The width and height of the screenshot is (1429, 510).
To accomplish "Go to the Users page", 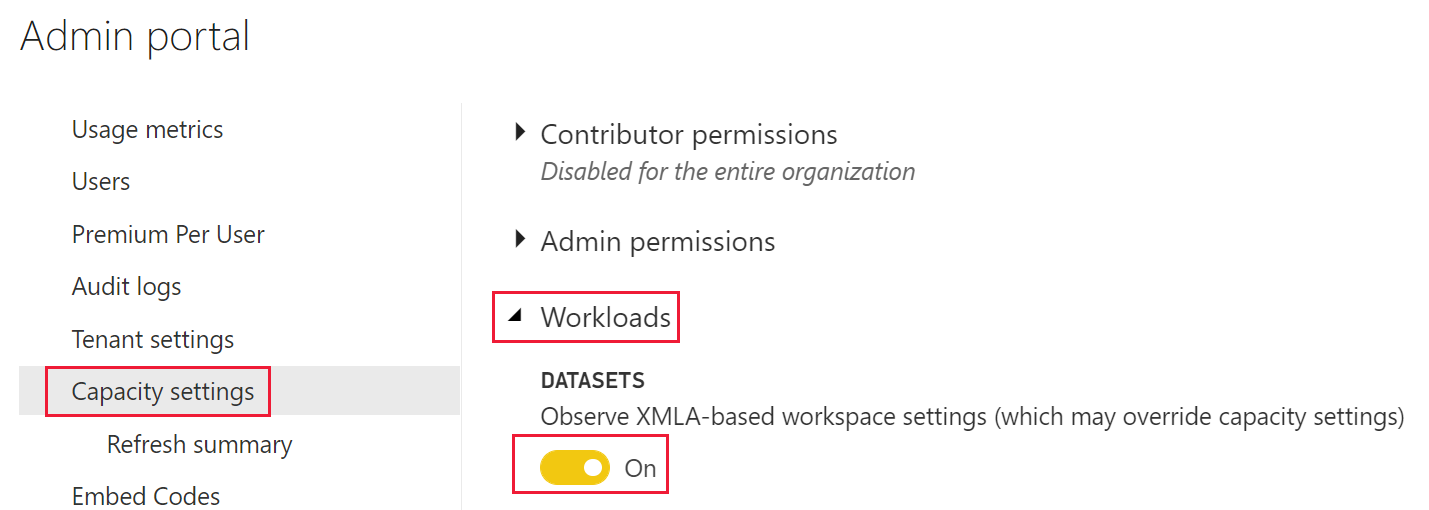I will 101,182.
